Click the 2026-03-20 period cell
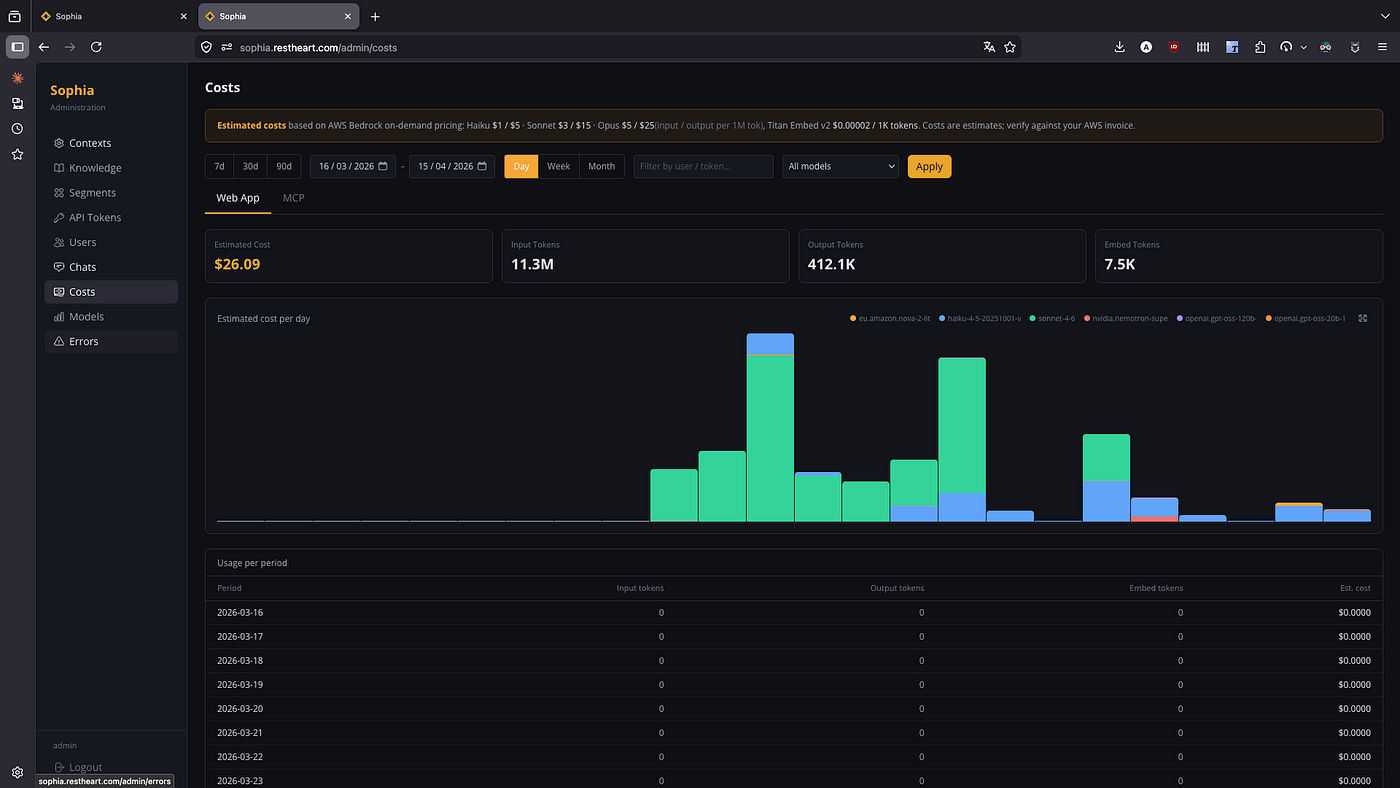Image resolution: width=1400 pixels, height=788 pixels. point(240,708)
